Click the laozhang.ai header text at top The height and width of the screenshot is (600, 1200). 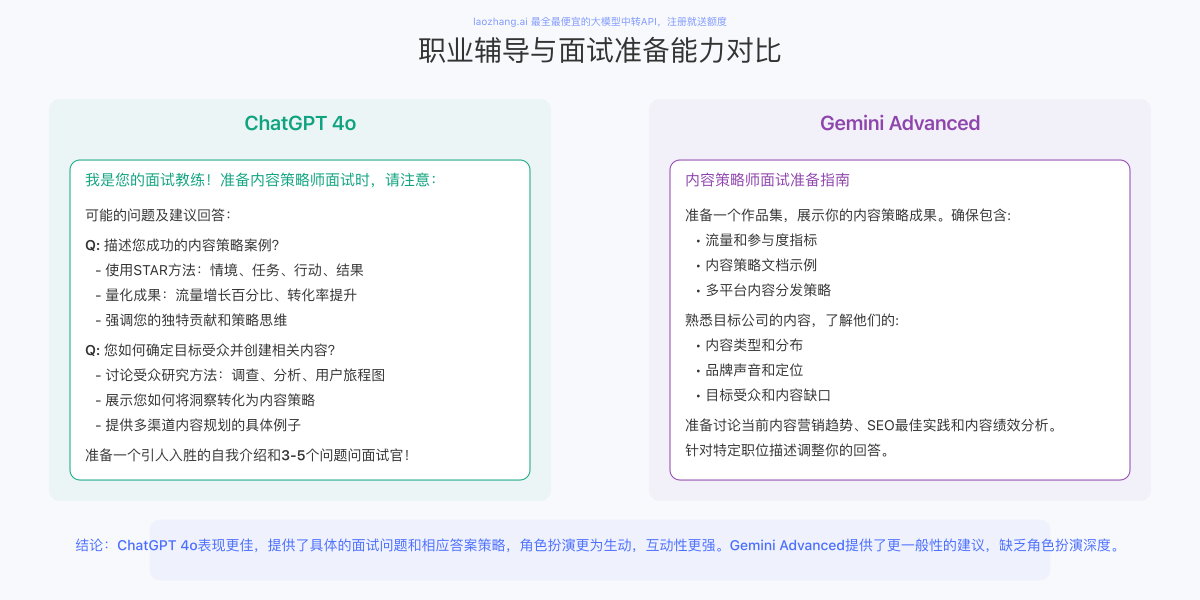pyautogui.click(x=600, y=21)
